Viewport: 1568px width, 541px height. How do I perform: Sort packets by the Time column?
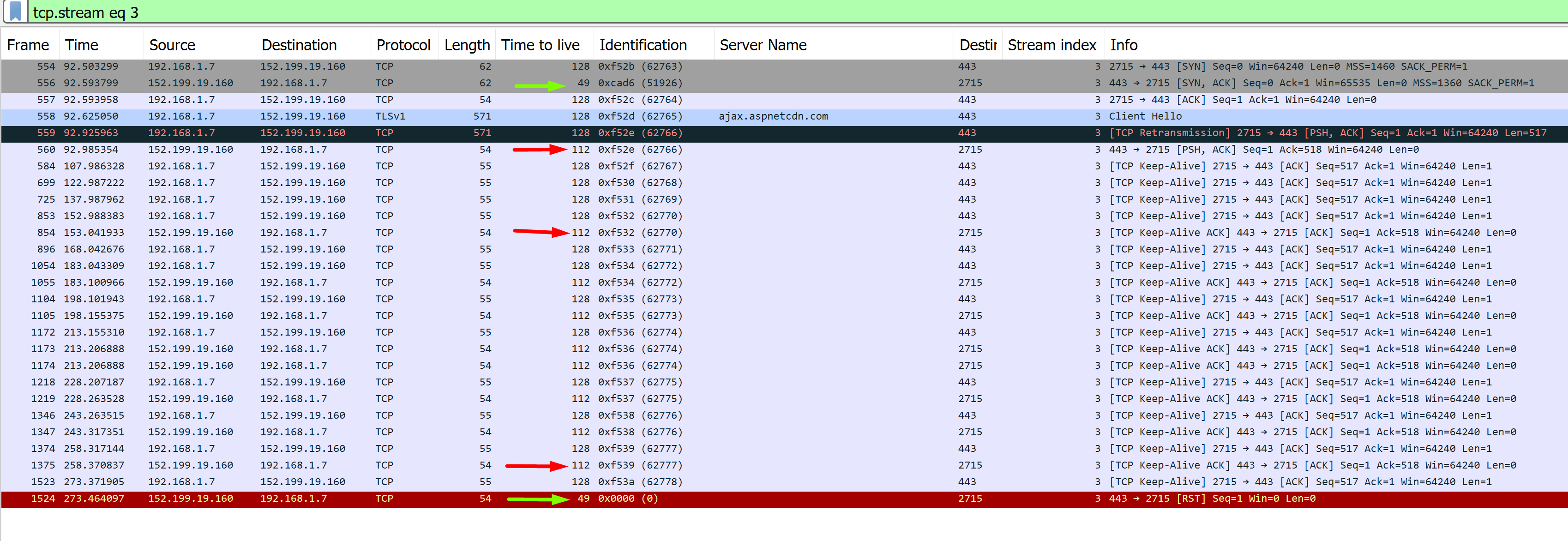(x=81, y=44)
